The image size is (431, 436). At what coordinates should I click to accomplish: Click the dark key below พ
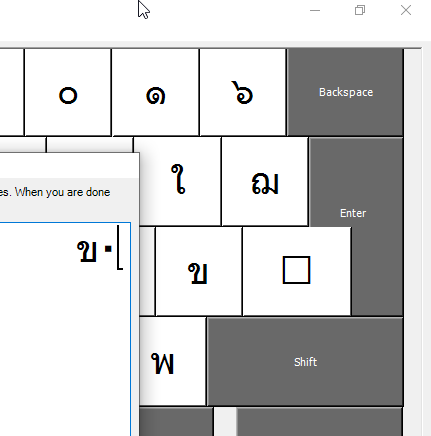pyautogui.click(x=176, y=421)
